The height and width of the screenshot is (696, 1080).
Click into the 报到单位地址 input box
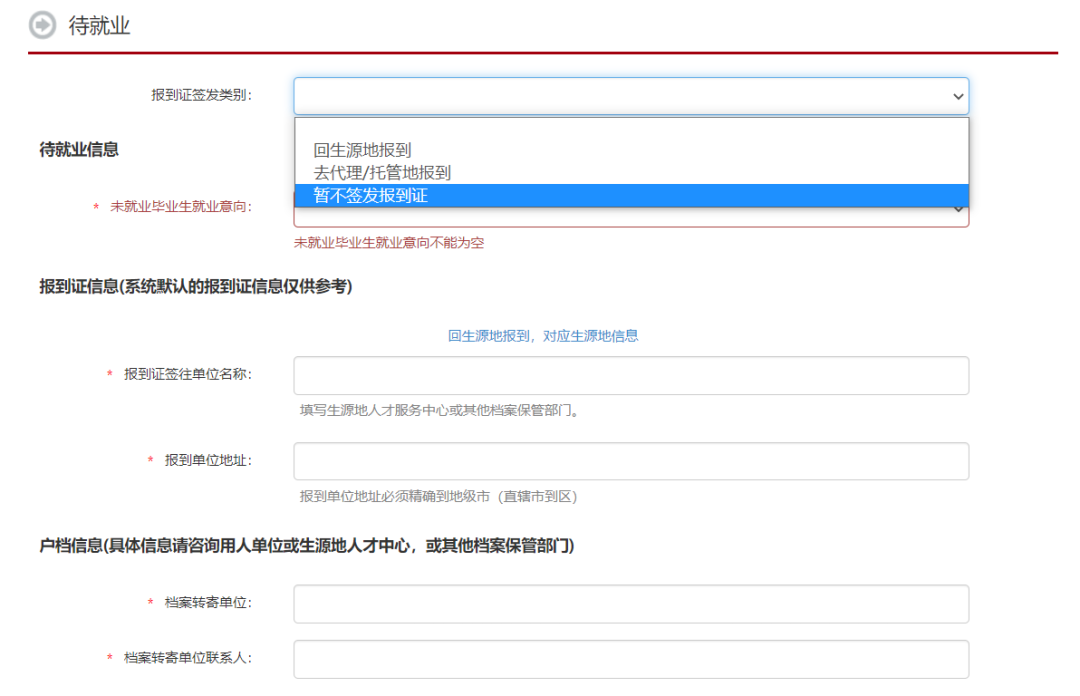click(x=630, y=461)
